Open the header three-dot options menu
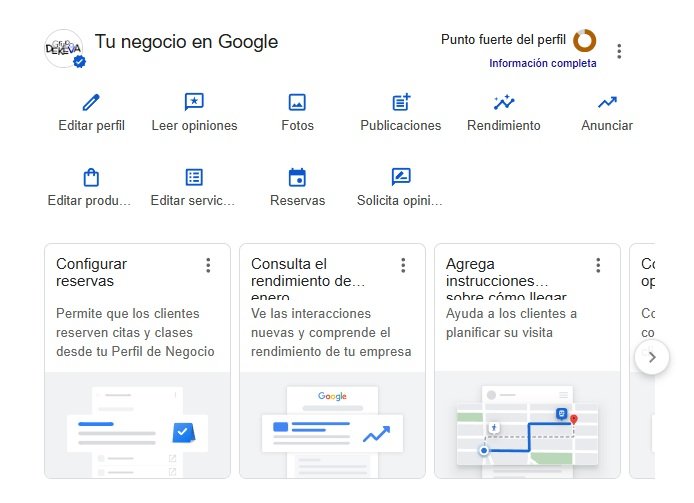 (x=619, y=51)
